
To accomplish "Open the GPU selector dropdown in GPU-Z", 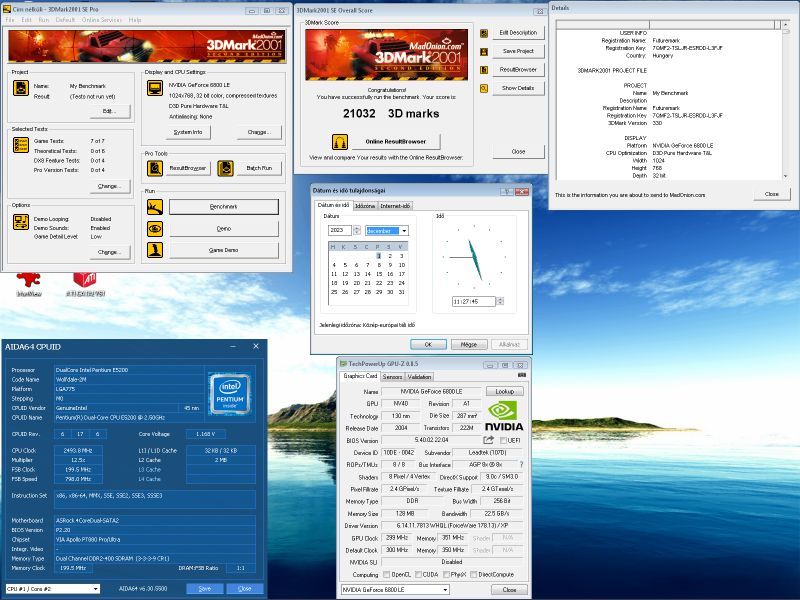I will [445, 590].
